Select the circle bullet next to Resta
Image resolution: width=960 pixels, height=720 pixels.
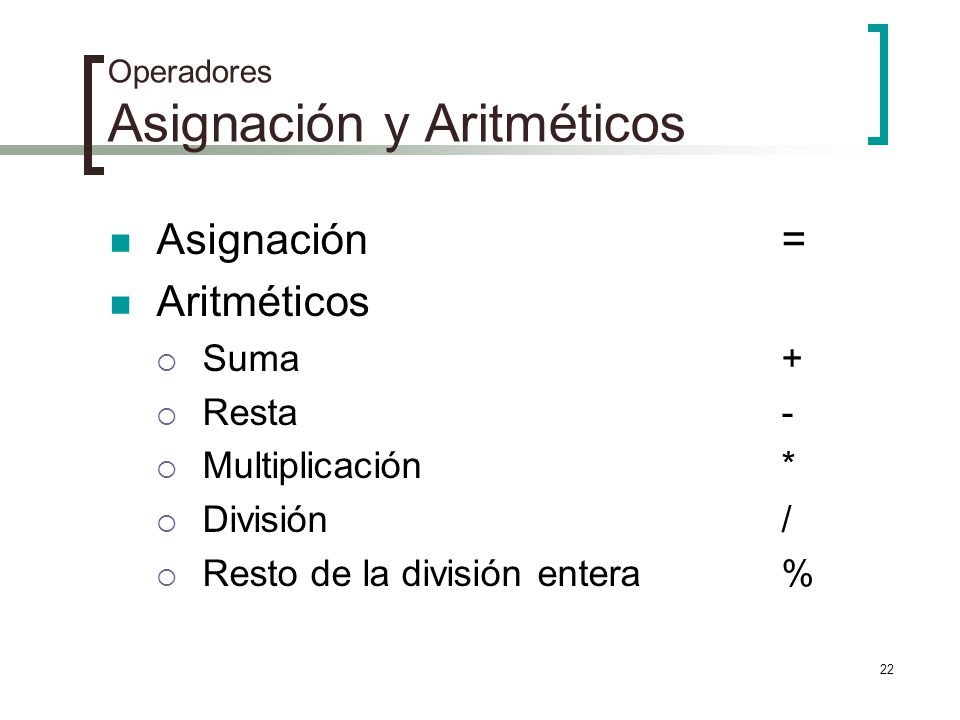coord(167,416)
